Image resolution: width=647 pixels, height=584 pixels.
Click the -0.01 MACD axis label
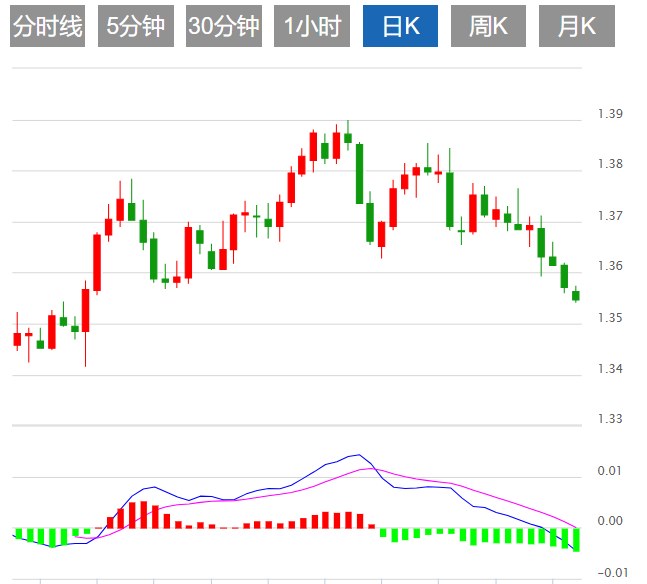tap(613, 573)
